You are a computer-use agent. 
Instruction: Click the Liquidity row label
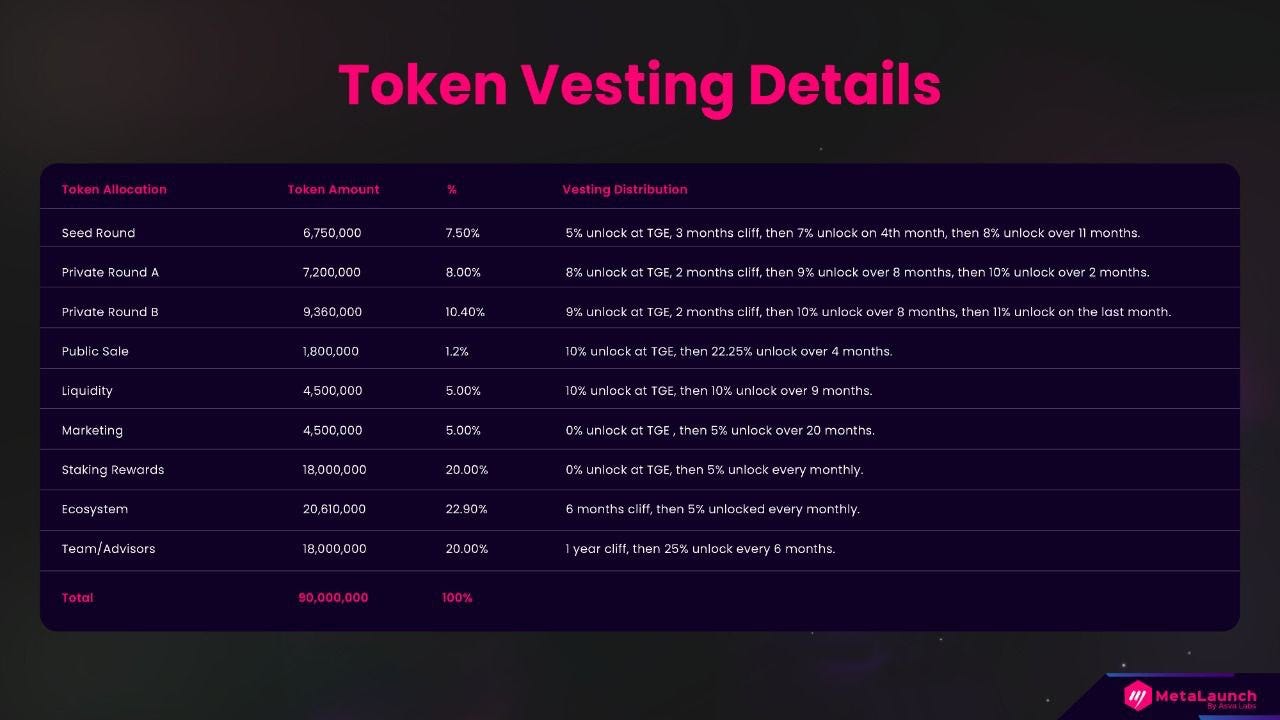[x=87, y=391]
